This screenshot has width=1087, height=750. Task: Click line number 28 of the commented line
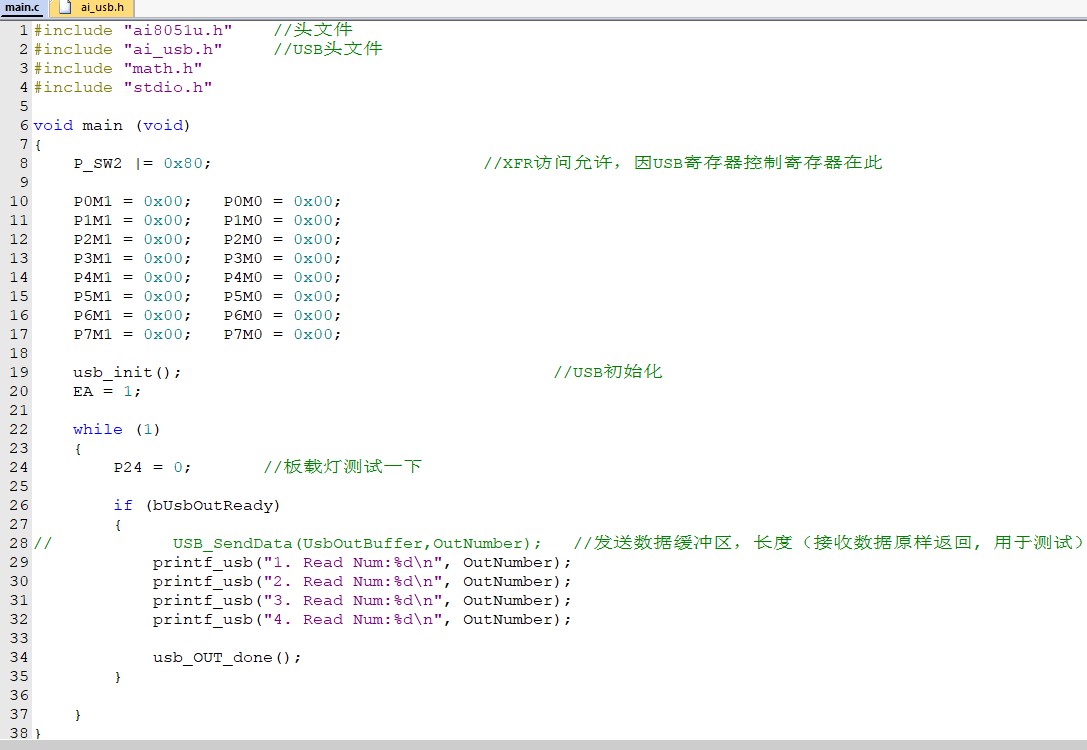[19, 543]
